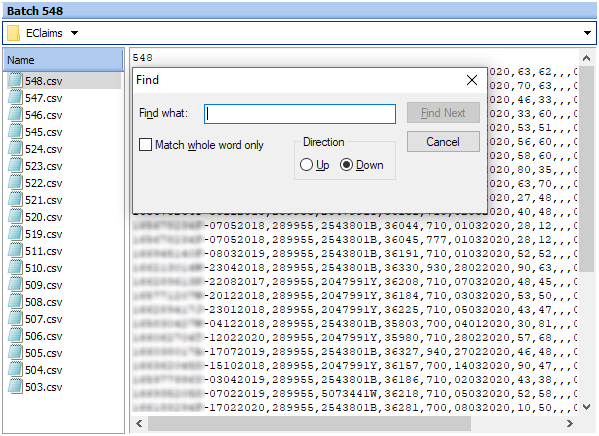Viewport: 599px width, 436px height.
Task: Select the 506.csv file name
Action: click(x=44, y=336)
